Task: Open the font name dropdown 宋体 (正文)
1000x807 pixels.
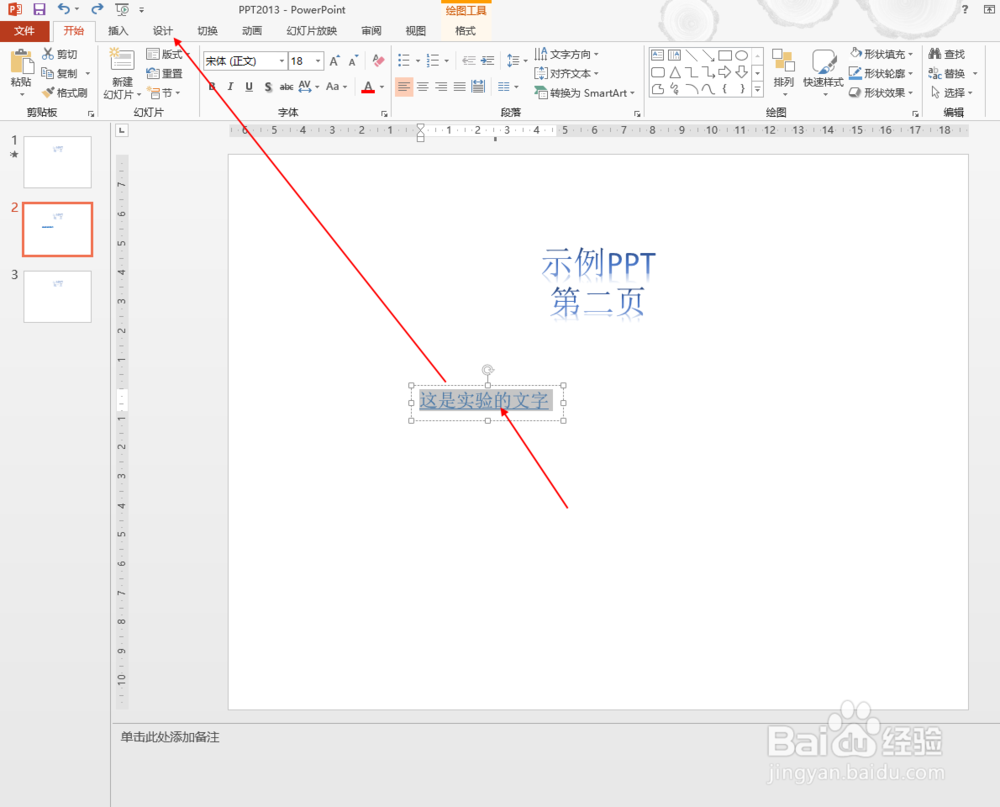Action: (x=281, y=61)
